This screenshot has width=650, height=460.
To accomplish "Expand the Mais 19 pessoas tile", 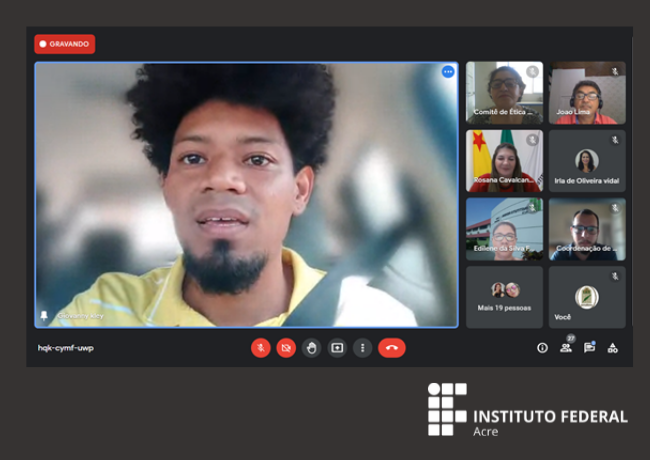I will point(504,296).
